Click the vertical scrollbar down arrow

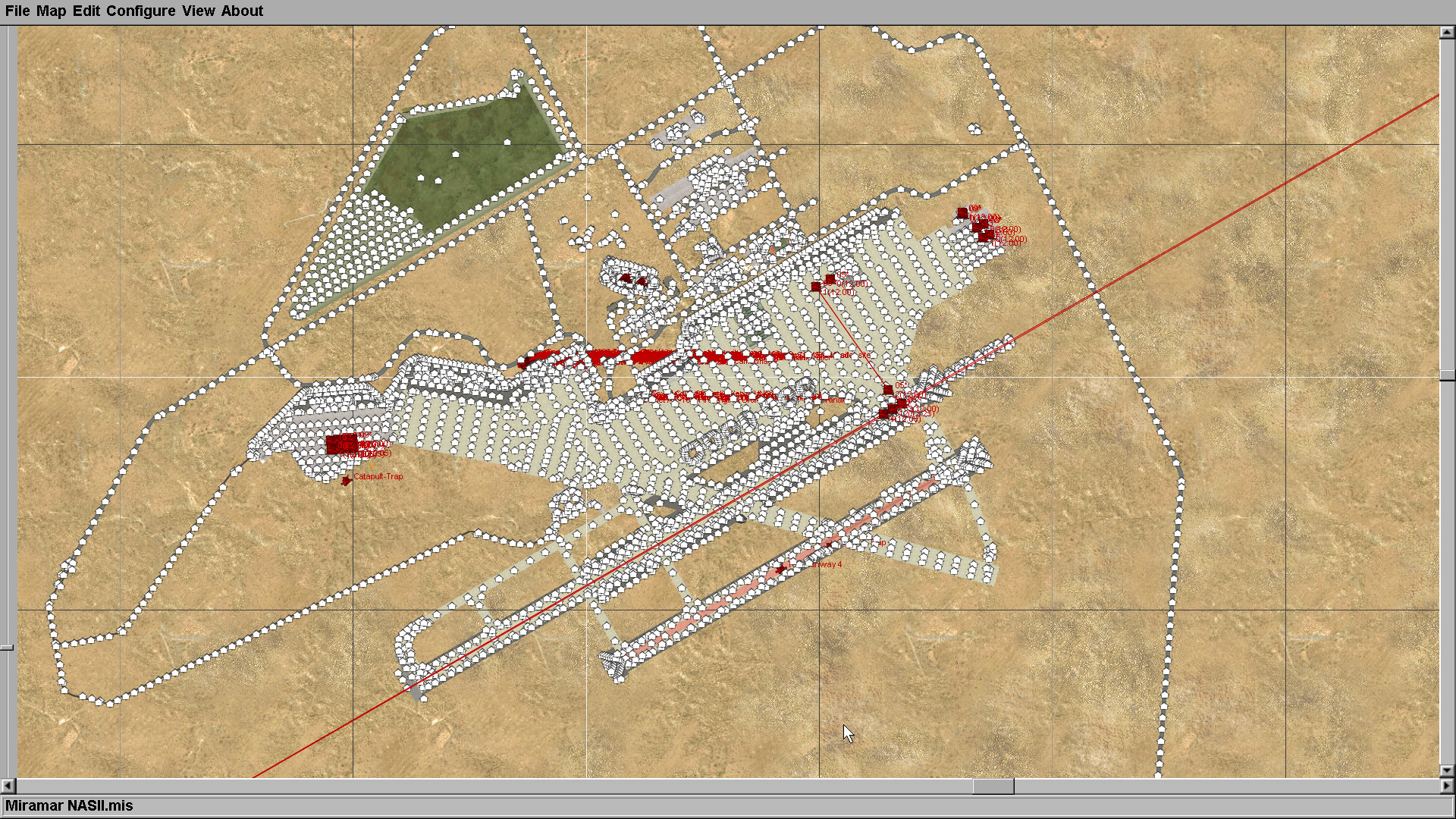tap(1446, 770)
